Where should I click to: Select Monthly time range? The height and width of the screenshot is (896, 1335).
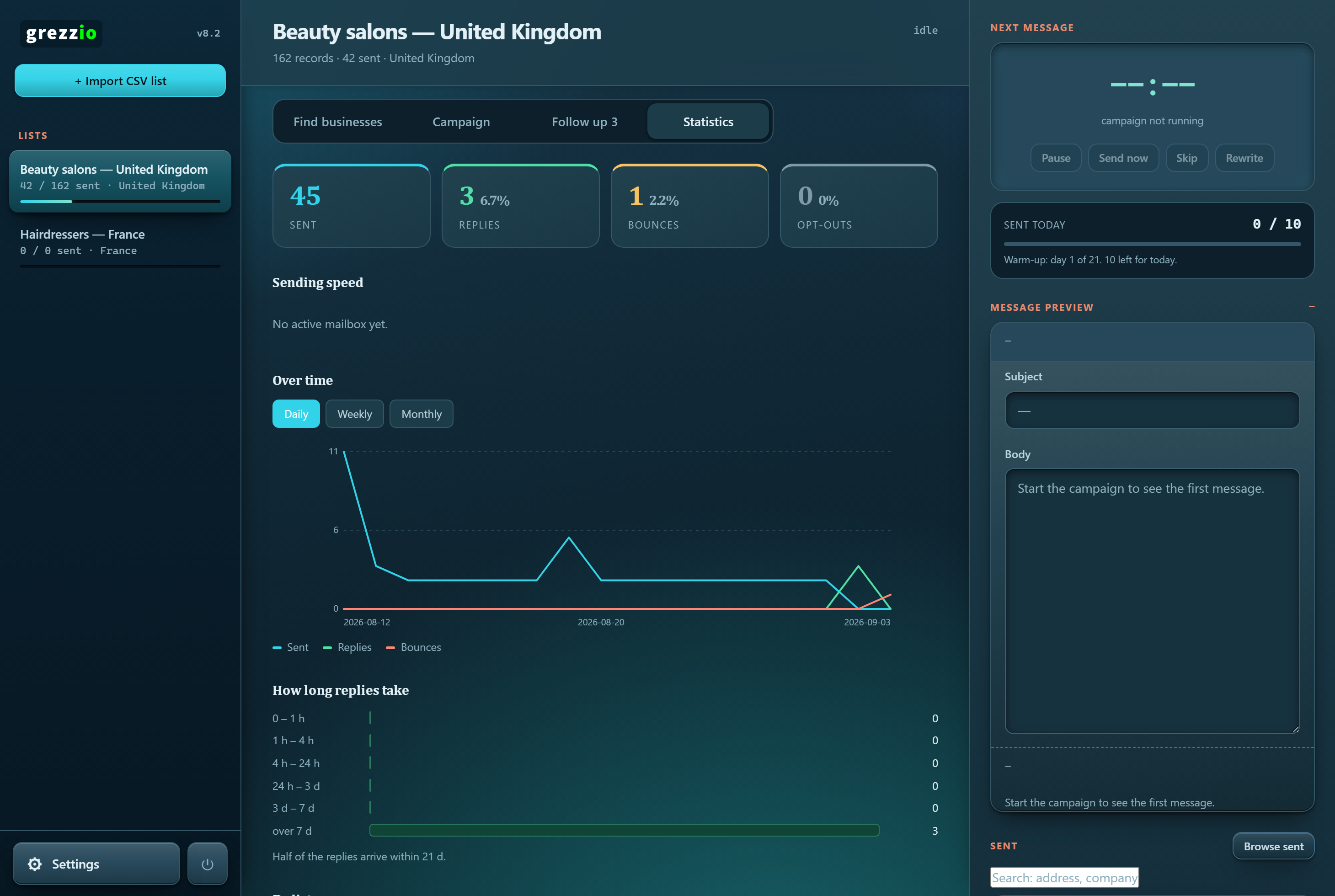tap(421, 414)
